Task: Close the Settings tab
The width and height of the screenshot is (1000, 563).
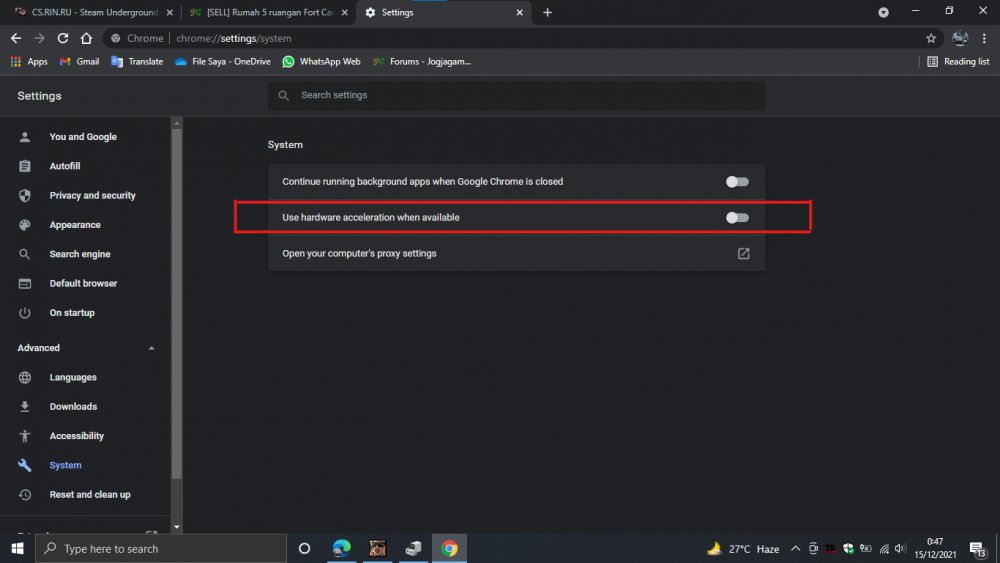Action: point(520,12)
